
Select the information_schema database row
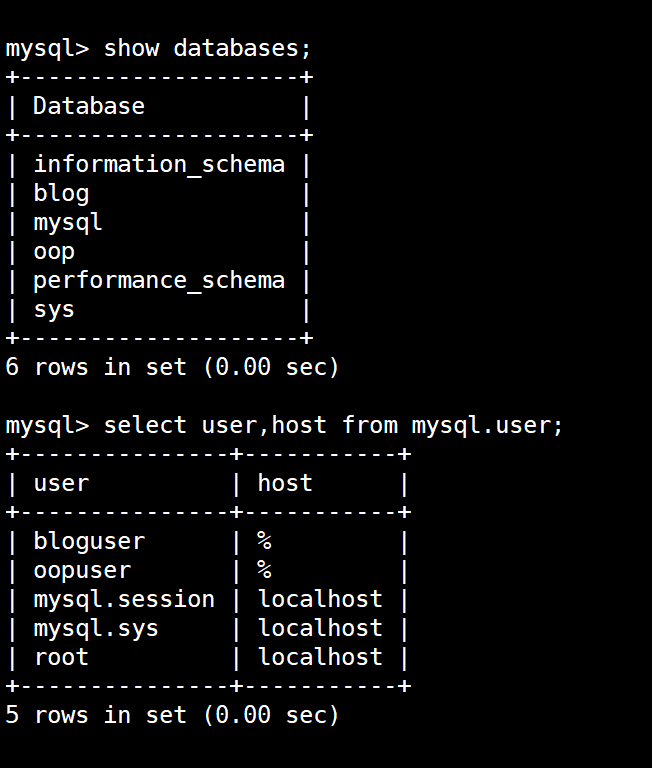click(159, 164)
